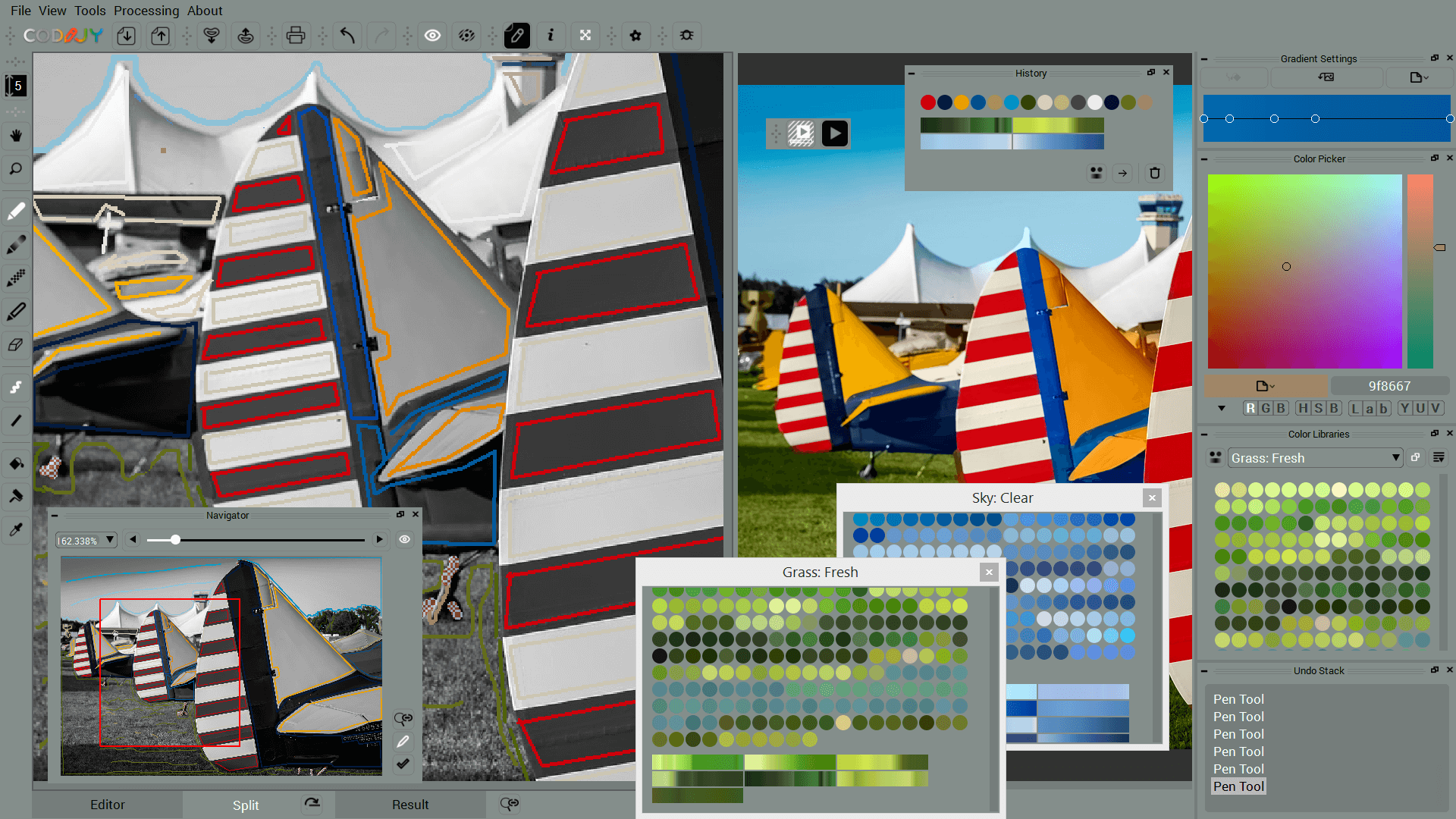The width and height of the screenshot is (1456, 819).
Task: Pick the red swatch in History
Action: pyautogui.click(x=927, y=102)
